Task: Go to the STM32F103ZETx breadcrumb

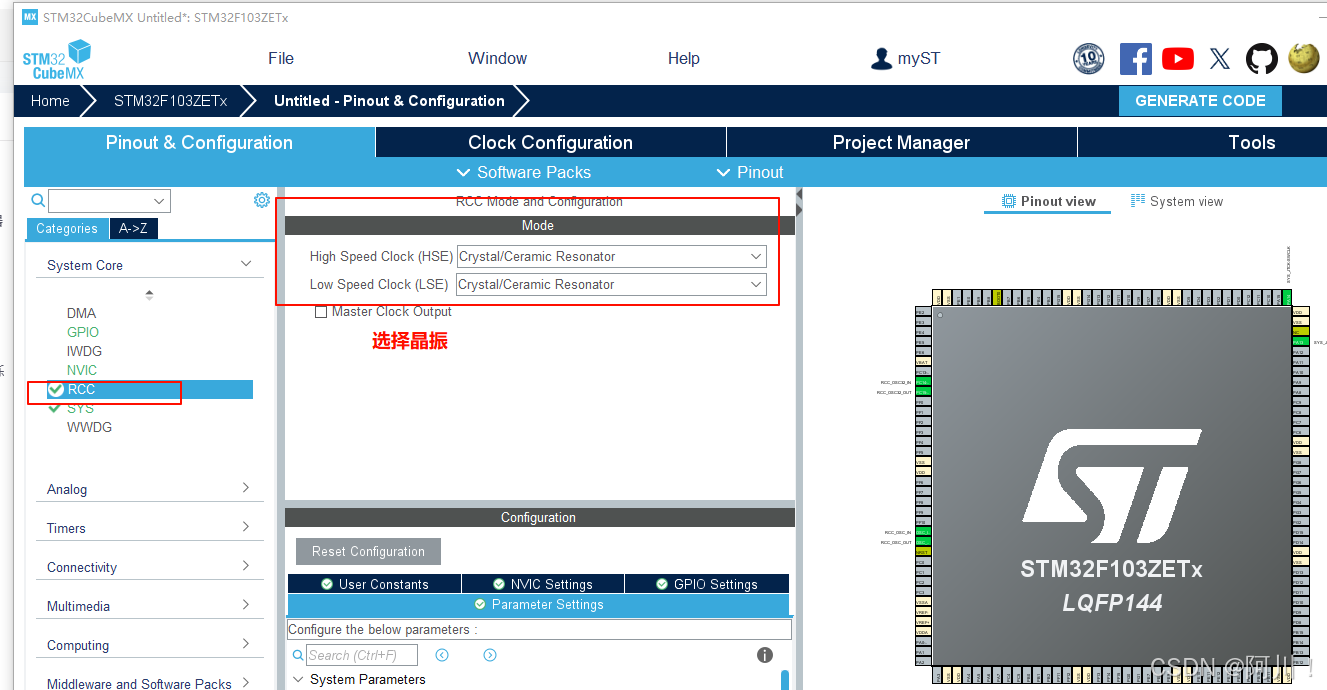Action: 170,101
